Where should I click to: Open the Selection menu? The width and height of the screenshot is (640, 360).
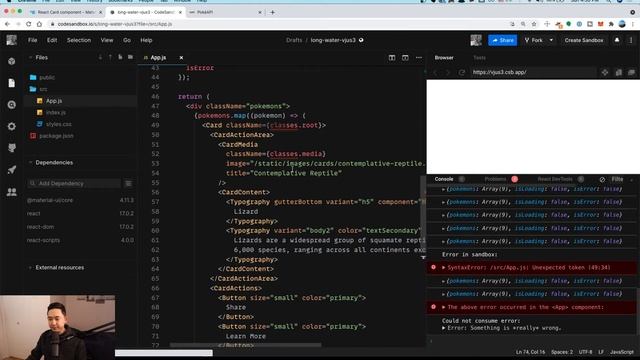(x=79, y=40)
